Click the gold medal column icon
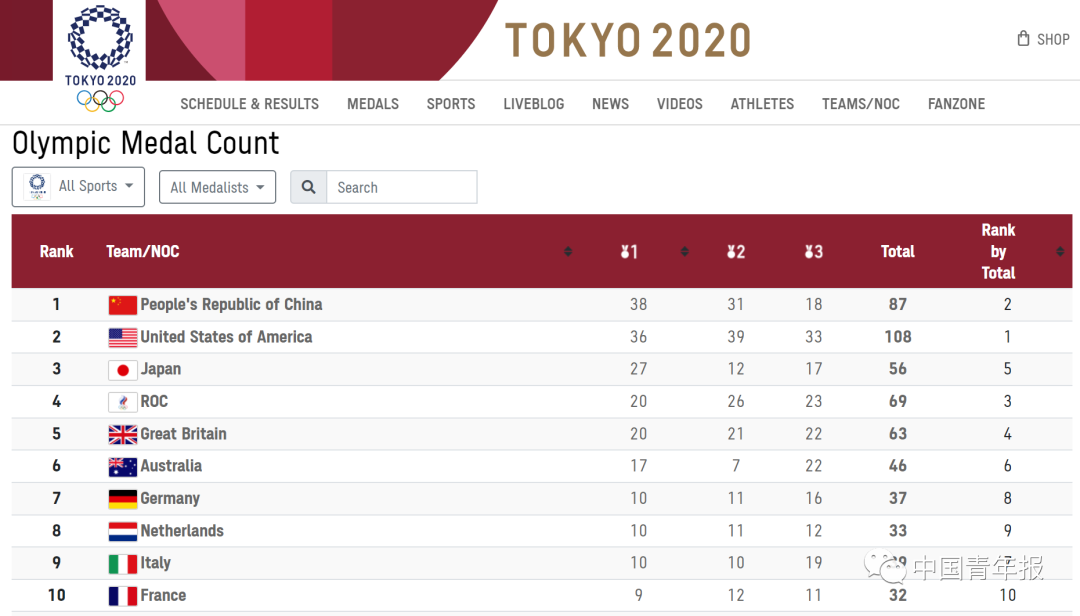 coord(628,252)
